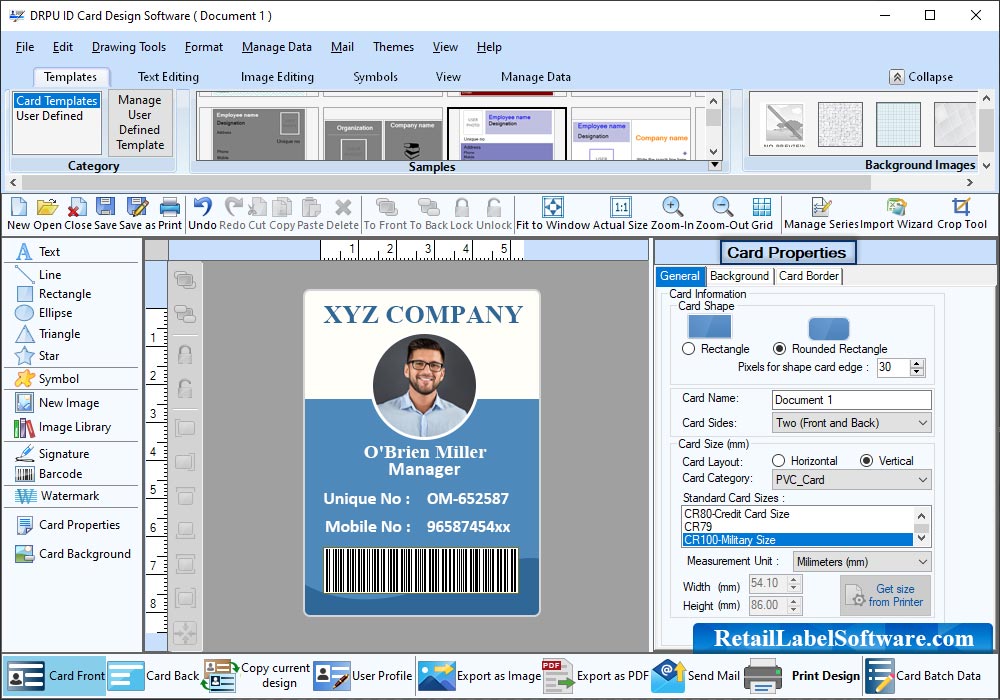The image size is (1000, 700).
Task: Add a Watermark to card
Action: pyautogui.click(x=57, y=496)
